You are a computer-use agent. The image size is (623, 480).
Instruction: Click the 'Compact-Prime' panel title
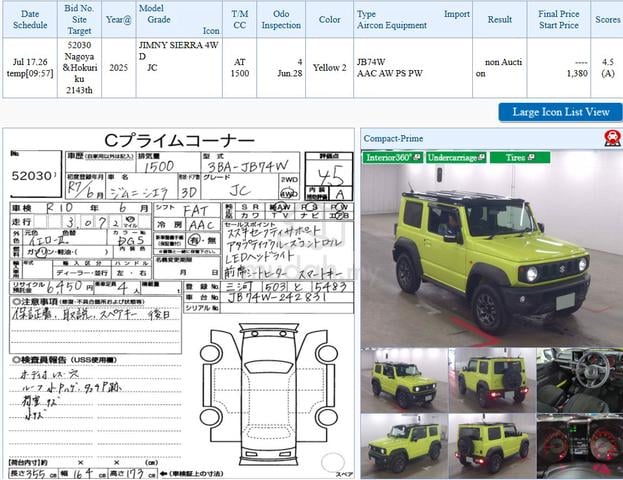click(x=393, y=138)
